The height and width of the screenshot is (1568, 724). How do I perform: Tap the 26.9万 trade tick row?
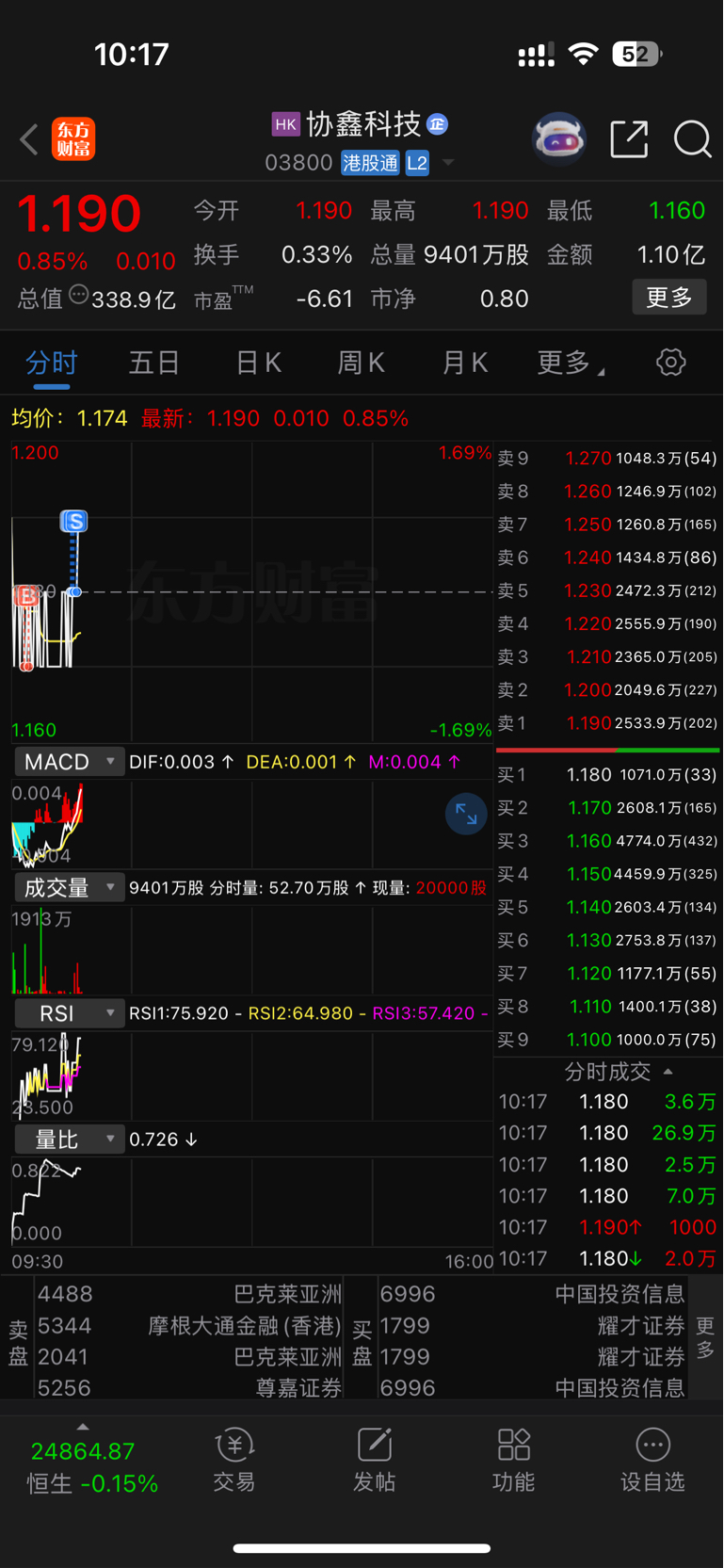tap(607, 1133)
